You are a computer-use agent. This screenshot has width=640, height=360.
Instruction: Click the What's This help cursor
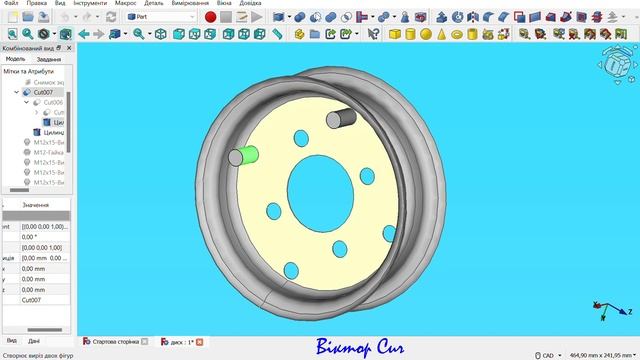(x=373, y=34)
